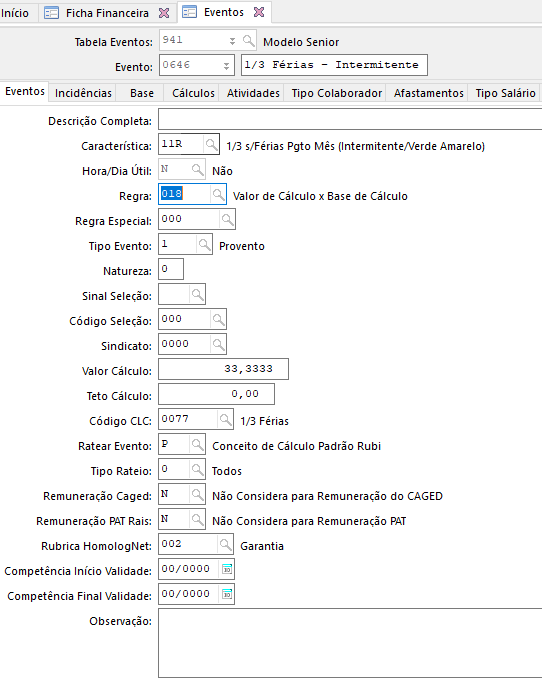Click the 'Modelo Senior' table description text

pyautogui.click(x=301, y=42)
